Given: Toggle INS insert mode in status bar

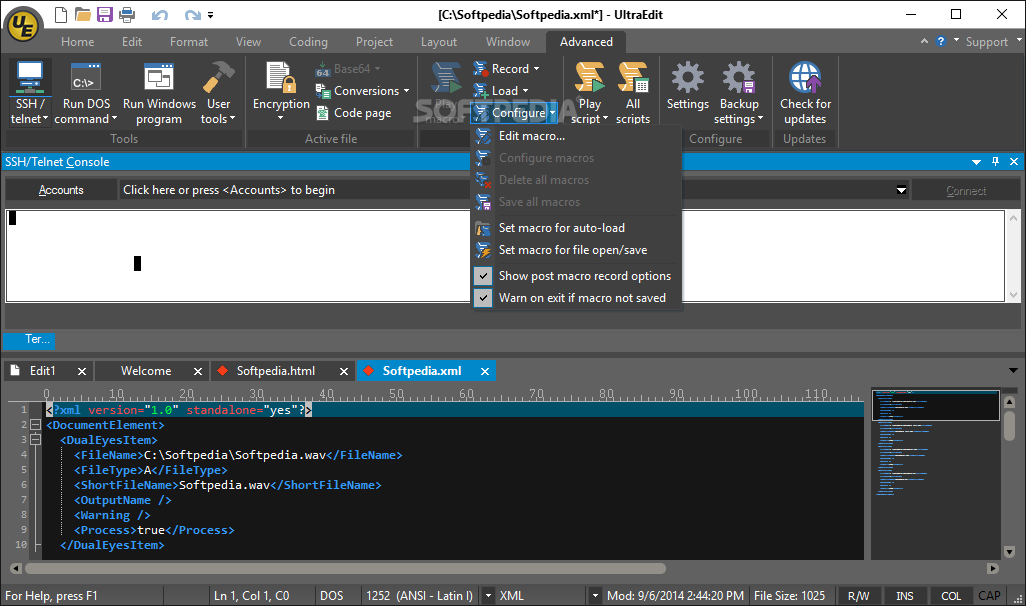Looking at the screenshot, I should coord(904,596).
